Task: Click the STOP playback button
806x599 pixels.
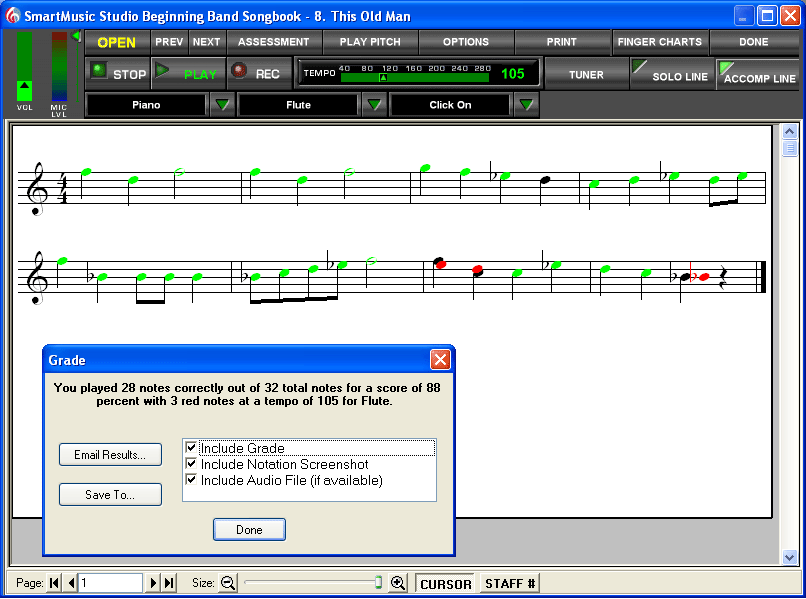Action: pos(118,74)
